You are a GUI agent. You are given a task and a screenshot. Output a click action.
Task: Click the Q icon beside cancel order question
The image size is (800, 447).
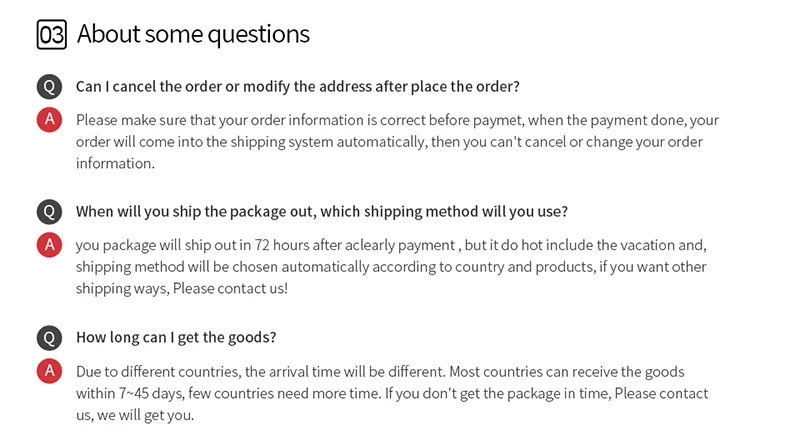click(x=49, y=86)
